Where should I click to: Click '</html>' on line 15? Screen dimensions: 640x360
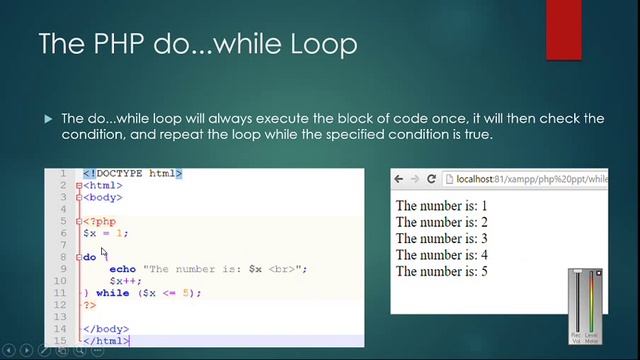pos(106,341)
